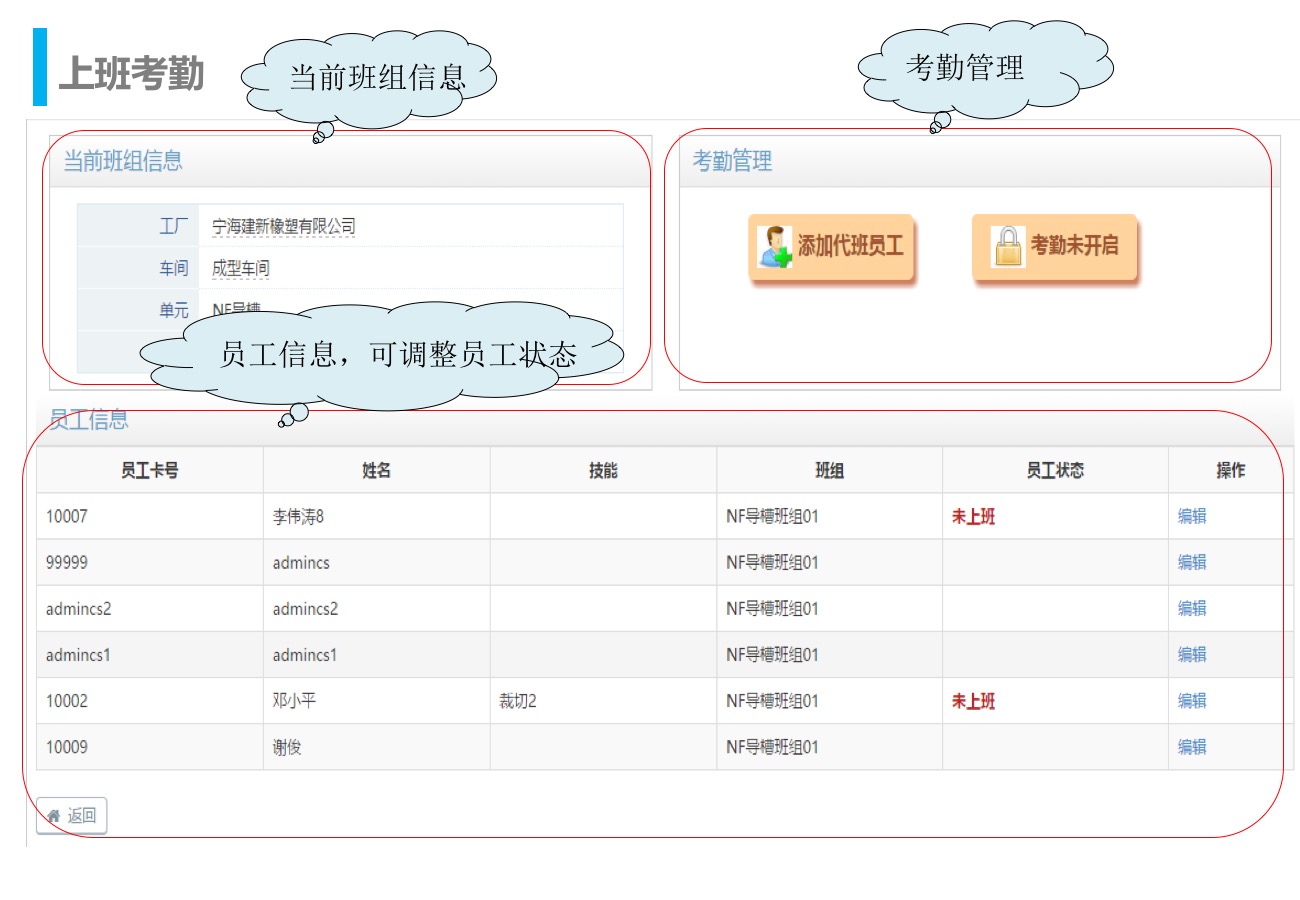Sort by the 姓名 column header
The width and height of the screenshot is (1300, 900).
376,470
